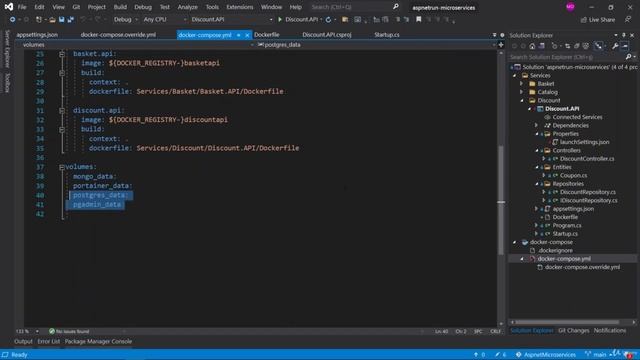Open the MO account avatar
Viewport: 640px width, 360px height.
coord(570,7)
